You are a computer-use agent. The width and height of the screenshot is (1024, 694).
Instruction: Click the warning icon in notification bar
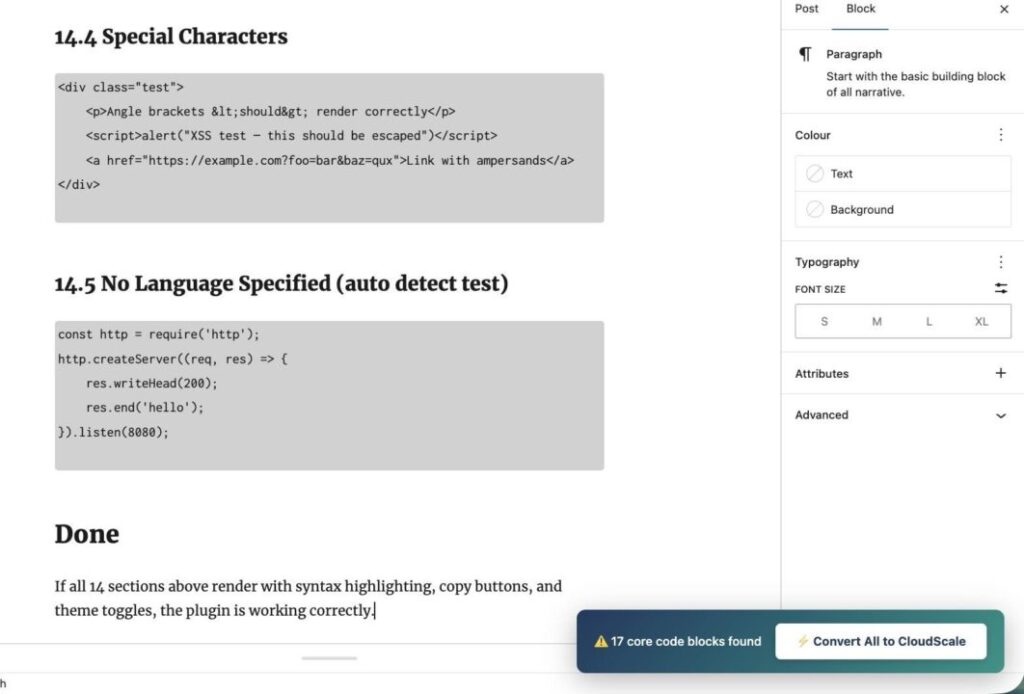coord(601,642)
